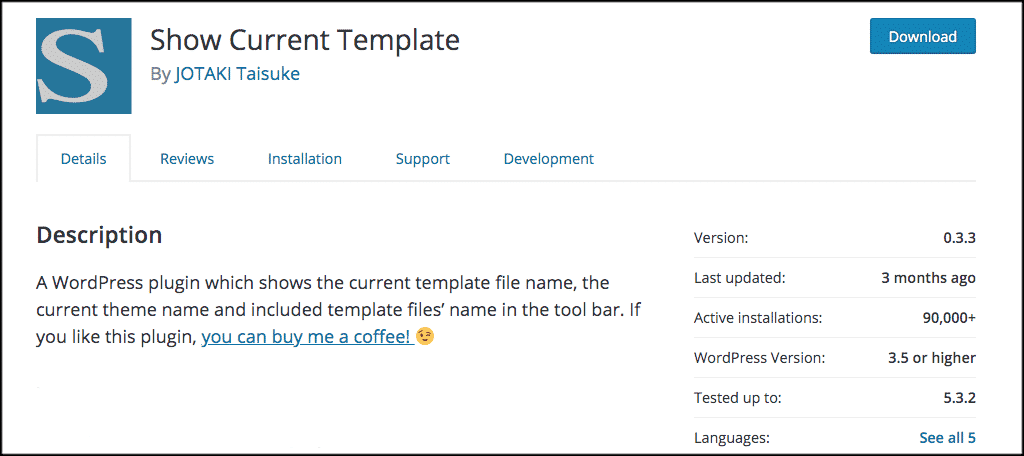Viewport: 1024px width, 456px height.
Task: Open the Installation tab
Action: coord(304,159)
